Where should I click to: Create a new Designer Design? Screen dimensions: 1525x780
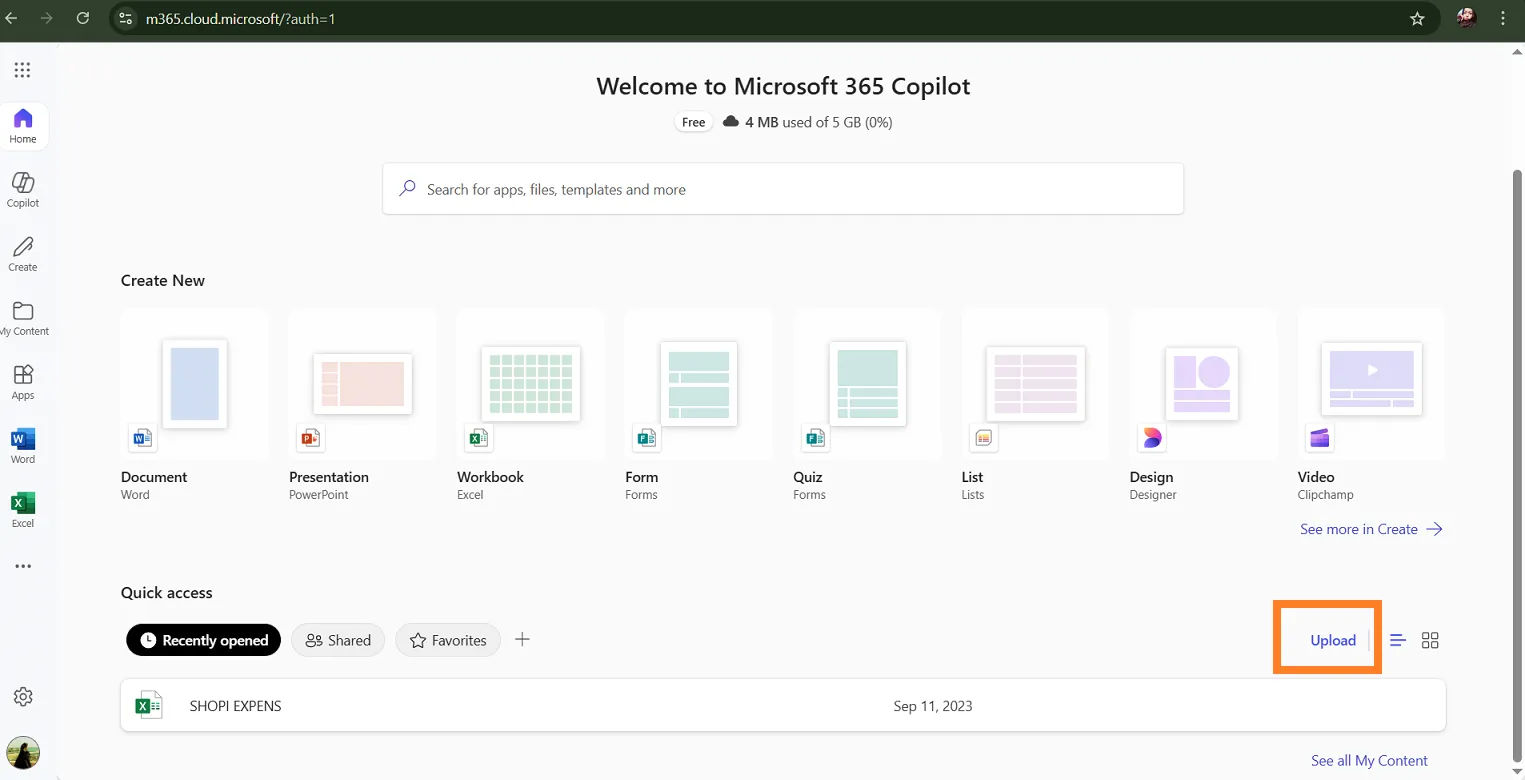[1203, 405]
